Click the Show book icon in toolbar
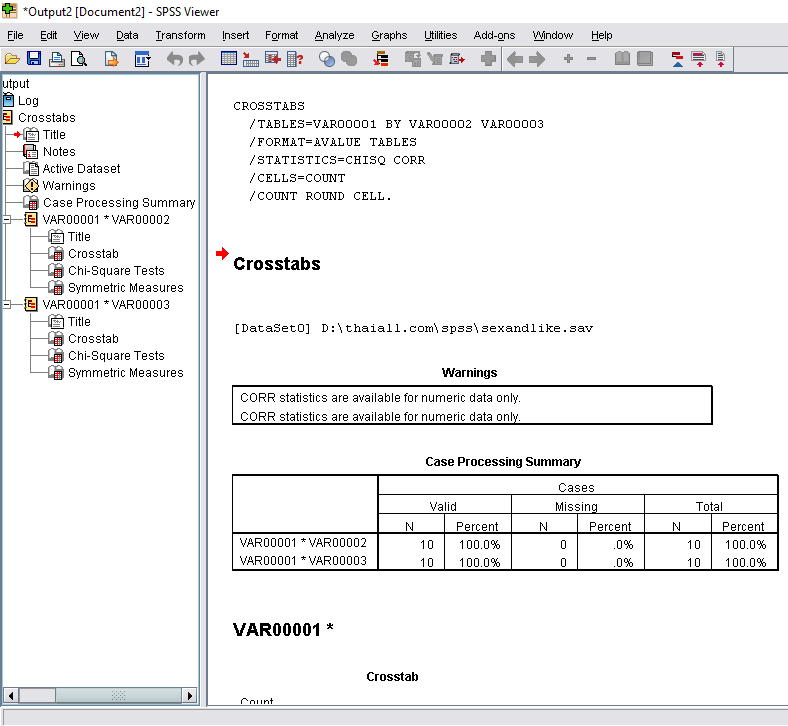This screenshot has width=788, height=726. [x=622, y=59]
